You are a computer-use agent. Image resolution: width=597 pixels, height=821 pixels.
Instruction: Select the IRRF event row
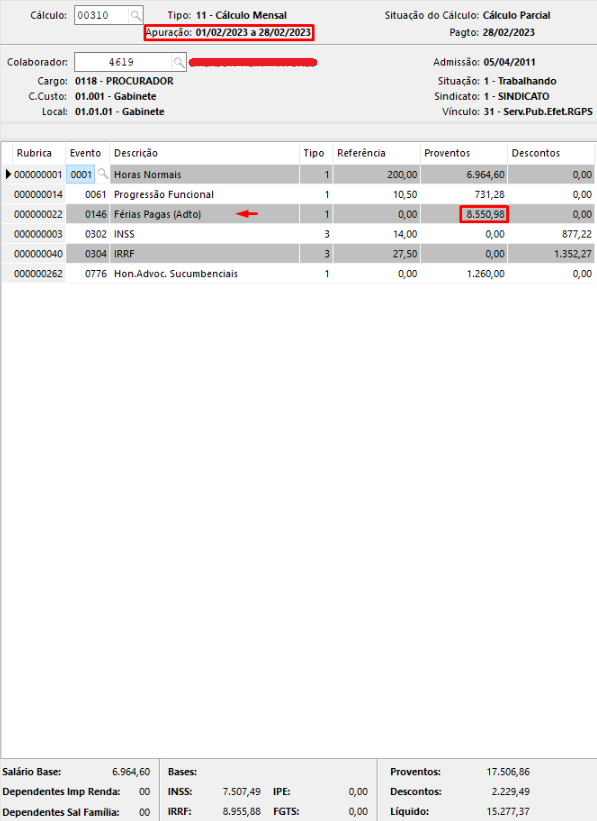point(298,254)
